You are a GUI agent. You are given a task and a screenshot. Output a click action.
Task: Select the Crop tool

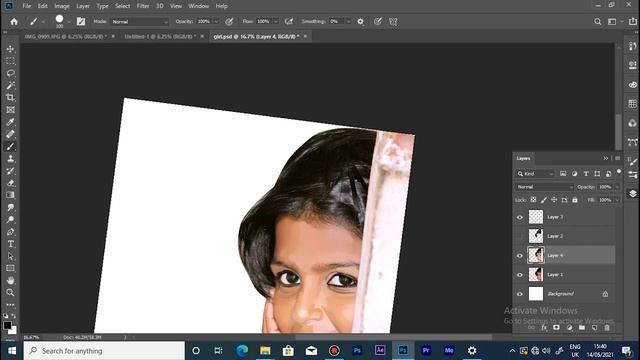click(x=11, y=98)
